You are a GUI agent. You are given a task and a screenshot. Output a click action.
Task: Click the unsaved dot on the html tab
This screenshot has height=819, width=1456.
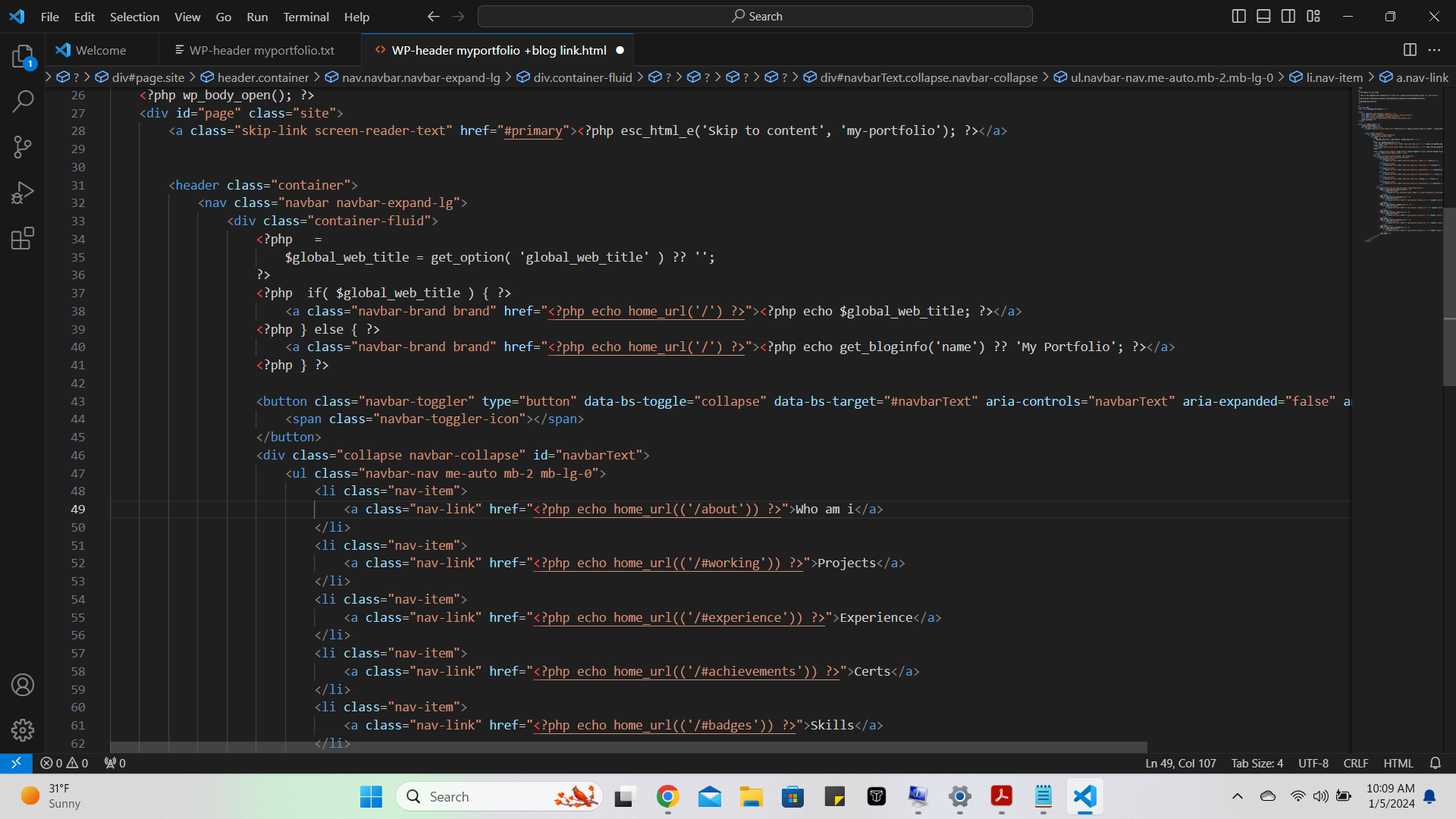(620, 50)
